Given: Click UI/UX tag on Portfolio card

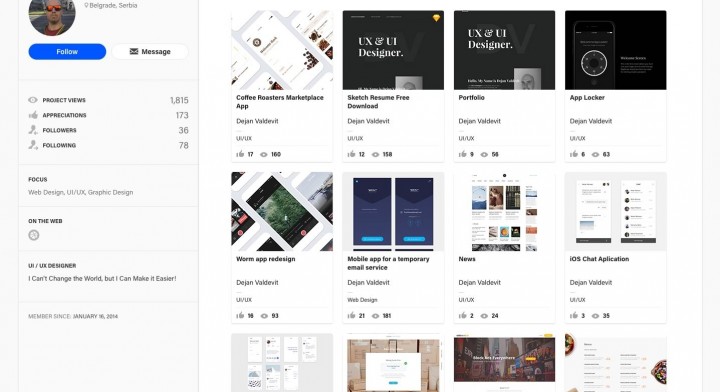Looking at the screenshot, I should pos(466,138).
